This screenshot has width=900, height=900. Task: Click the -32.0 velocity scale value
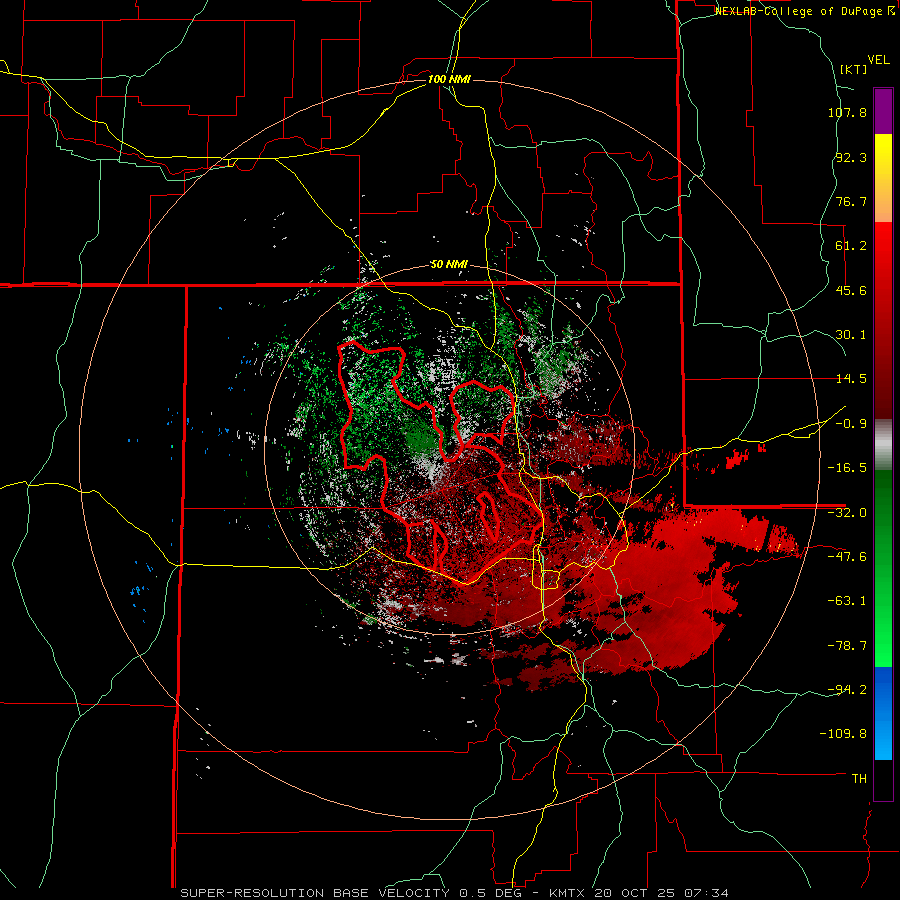pos(847,513)
